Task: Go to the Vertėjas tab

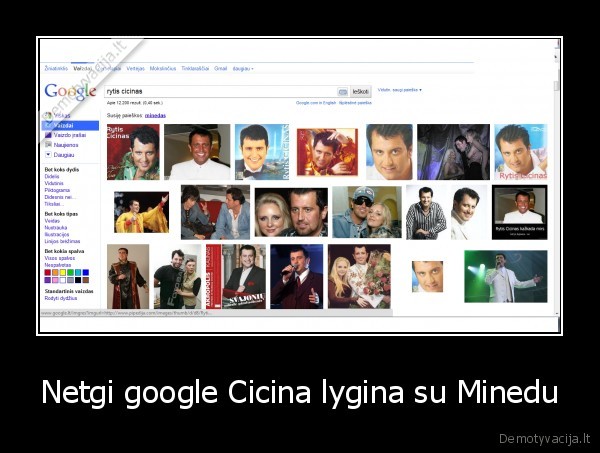Action: point(135,68)
